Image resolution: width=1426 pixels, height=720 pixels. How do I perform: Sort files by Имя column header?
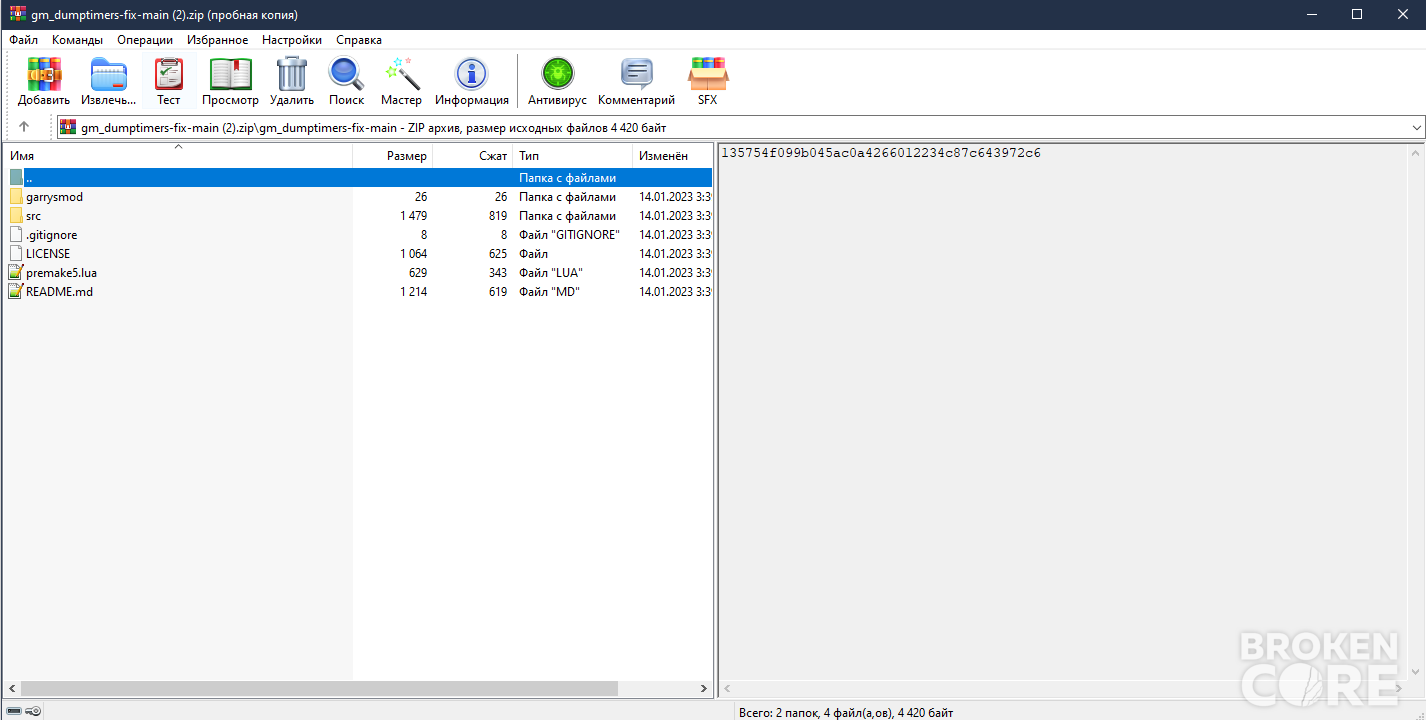179,156
